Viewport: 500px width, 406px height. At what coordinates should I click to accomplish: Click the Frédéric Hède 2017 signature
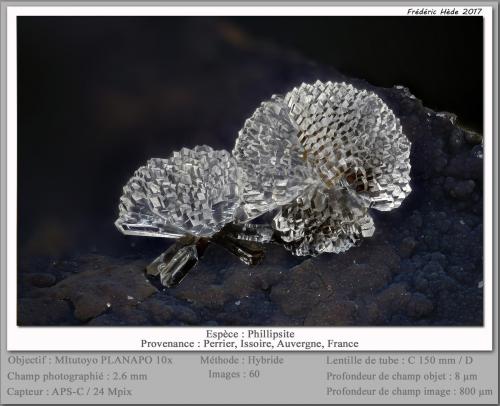pos(444,12)
